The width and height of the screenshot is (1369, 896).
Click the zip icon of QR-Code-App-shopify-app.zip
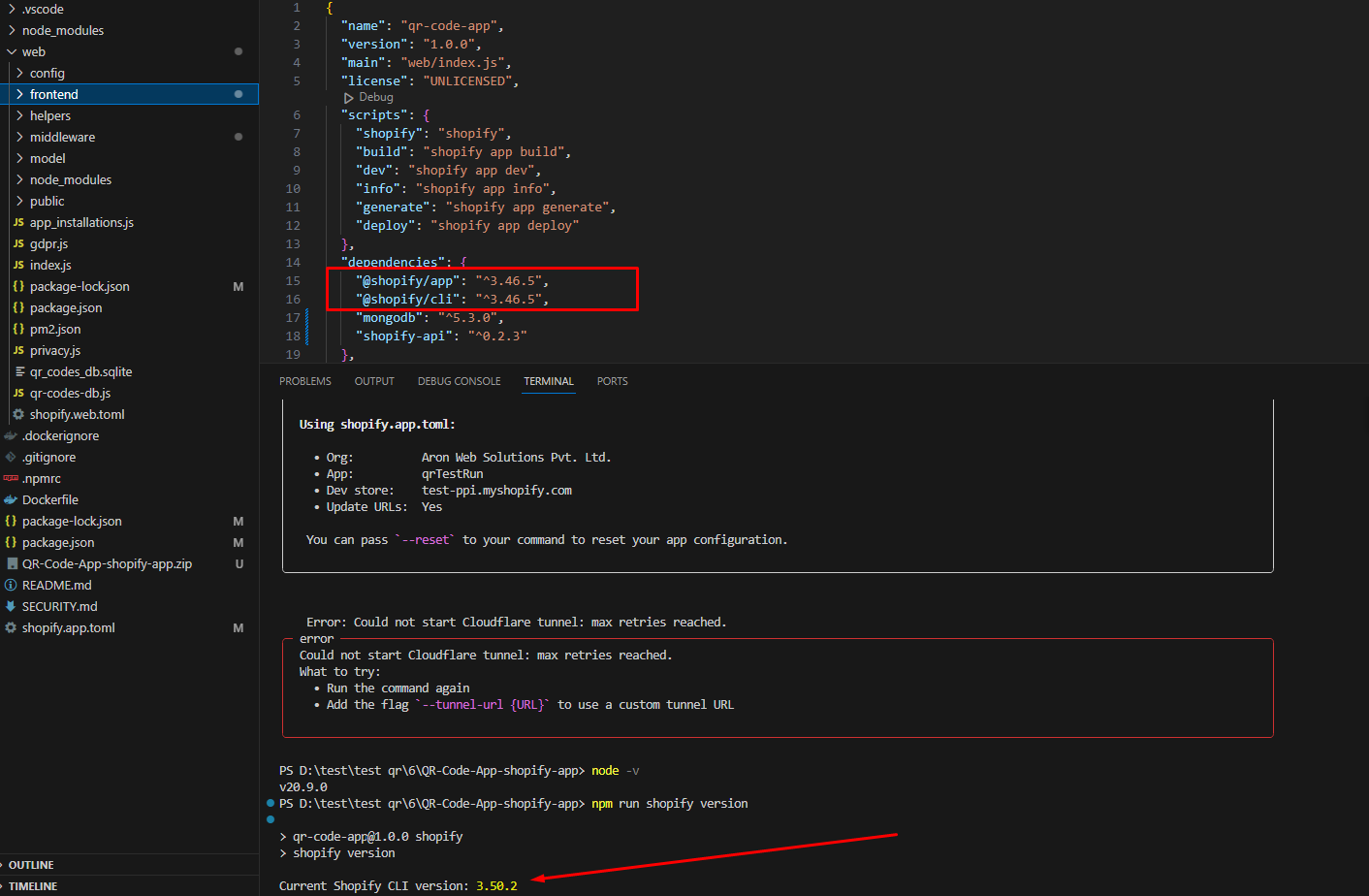[12, 563]
